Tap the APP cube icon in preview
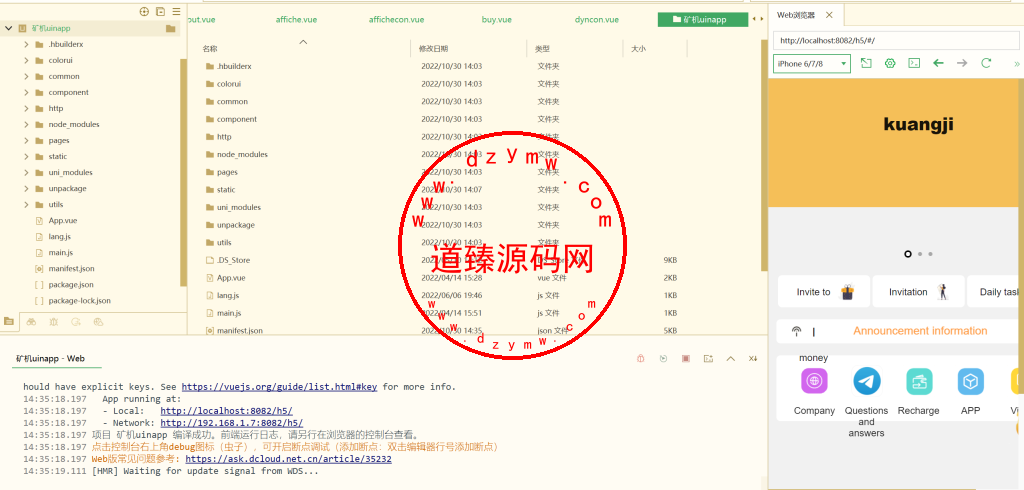This screenshot has height=490, width=1024. point(970,381)
